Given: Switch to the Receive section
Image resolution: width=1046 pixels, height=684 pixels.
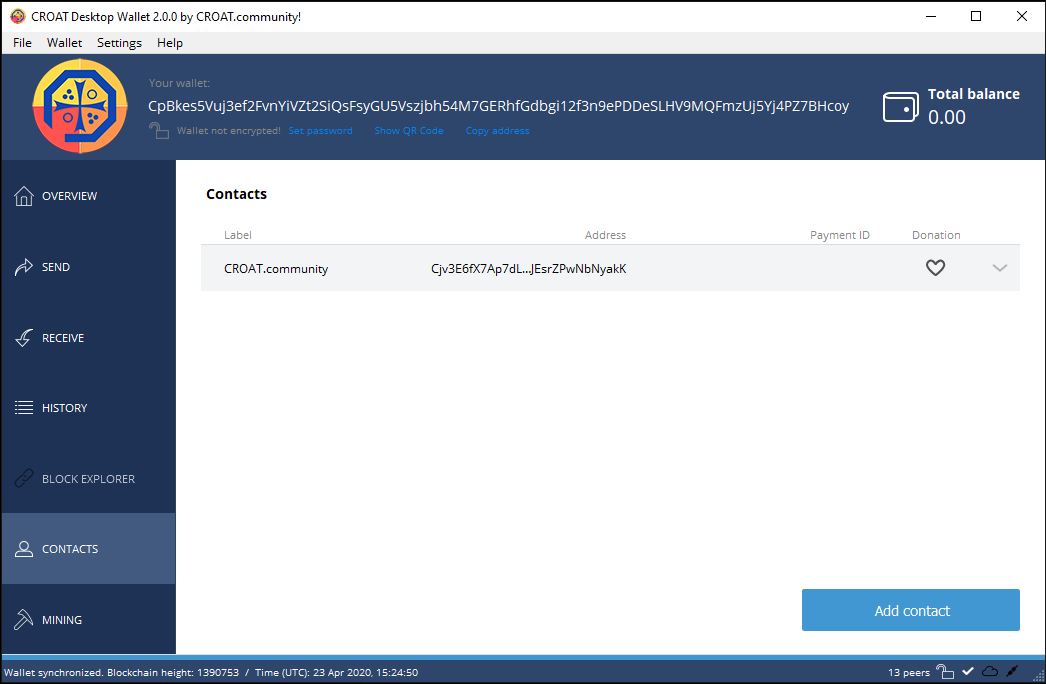Looking at the screenshot, I should pos(88,338).
